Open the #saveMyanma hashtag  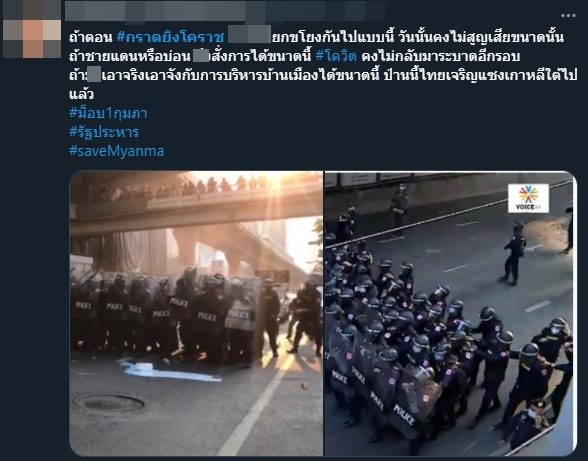point(117,151)
